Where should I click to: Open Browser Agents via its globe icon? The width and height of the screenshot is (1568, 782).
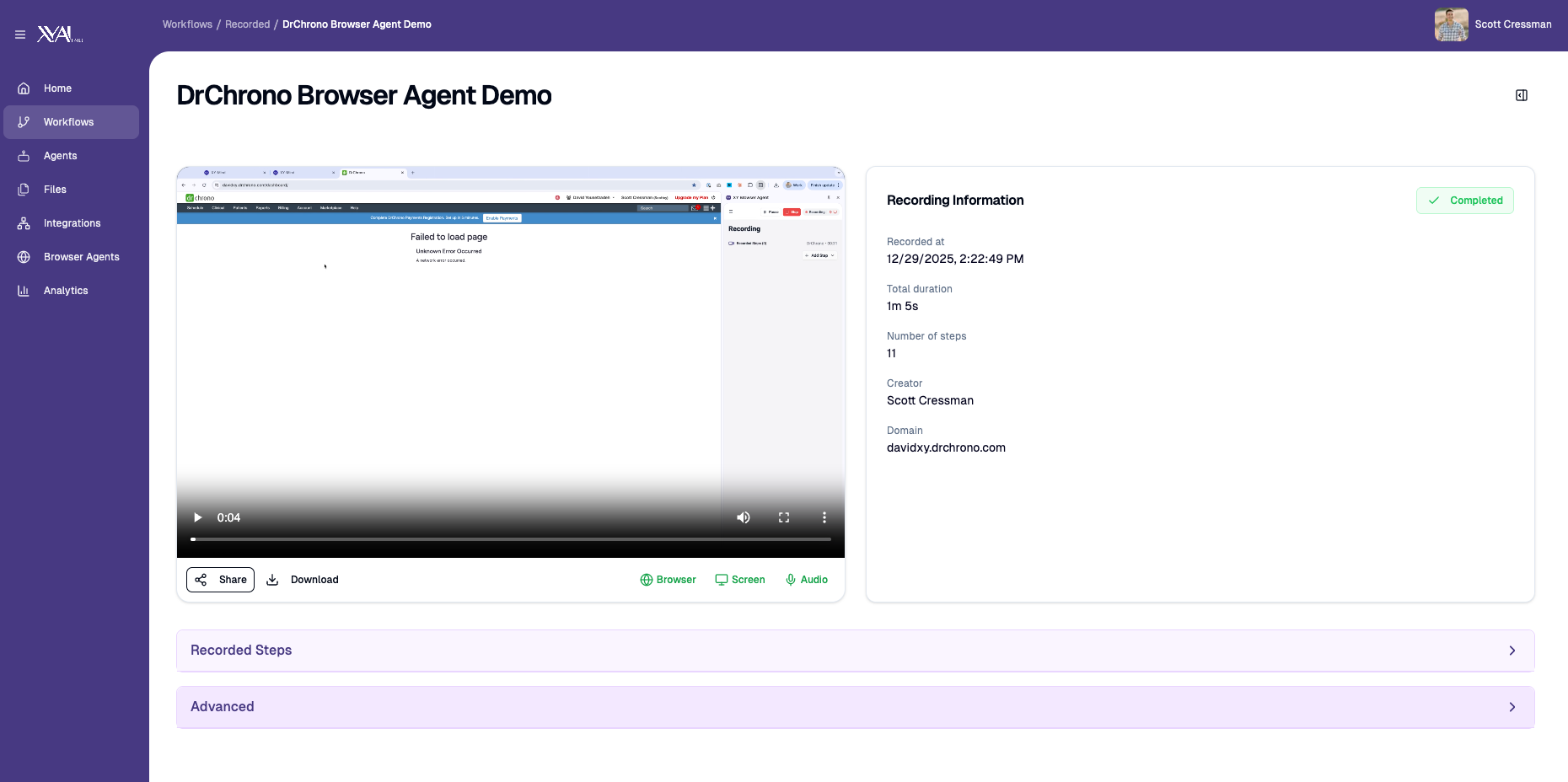(24, 256)
